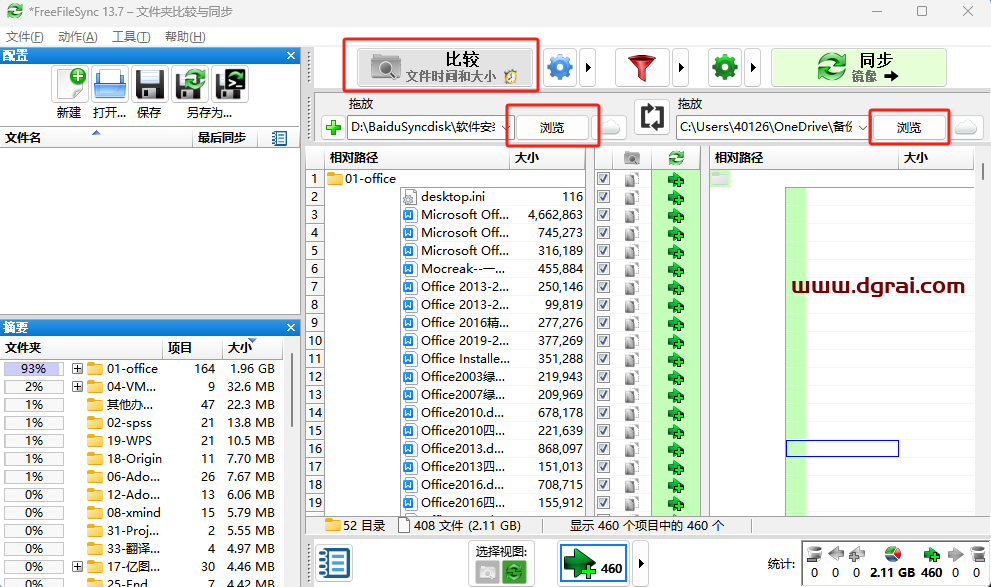Open left folder path dropdown
Screen dimensions: 991x587
click(x=506, y=128)
